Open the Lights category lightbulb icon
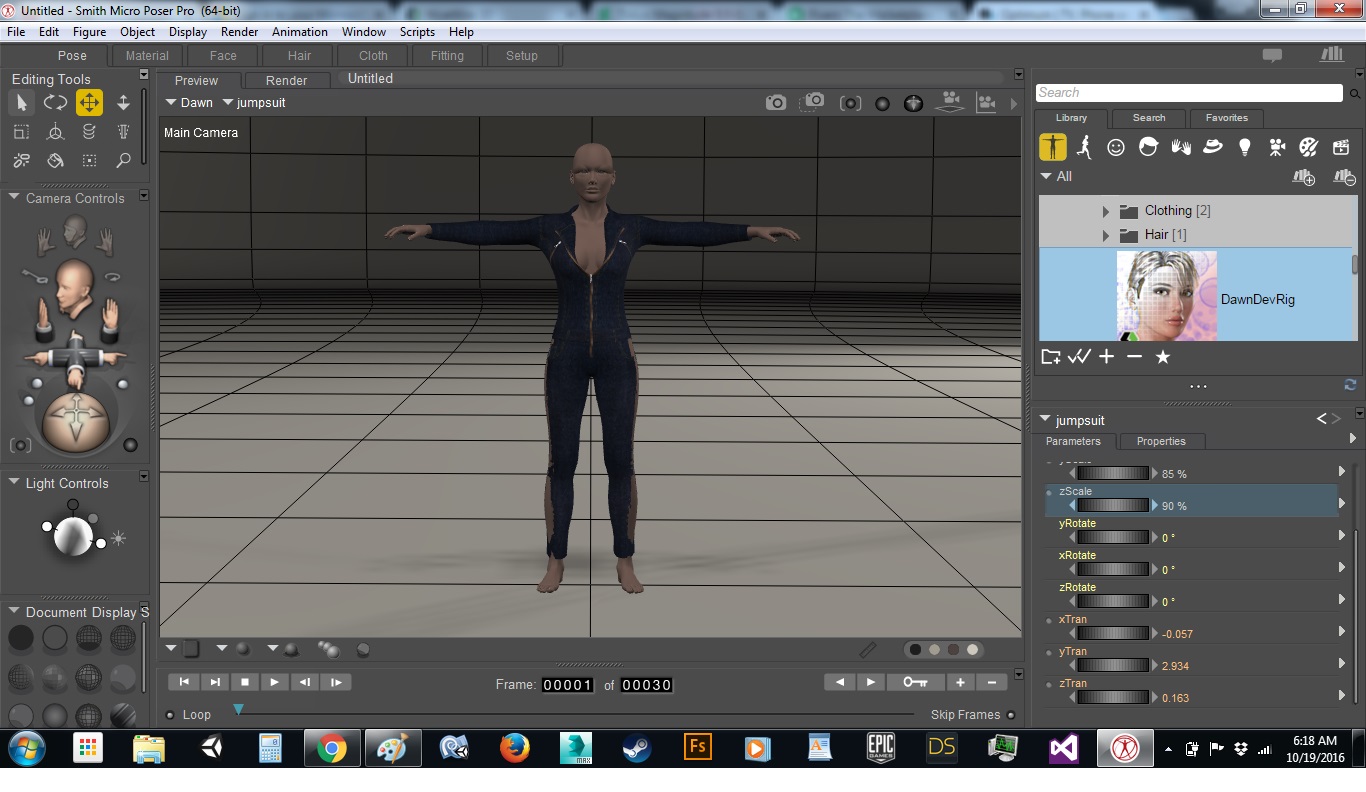1366x792 pixels. (x=1244, y=147)
